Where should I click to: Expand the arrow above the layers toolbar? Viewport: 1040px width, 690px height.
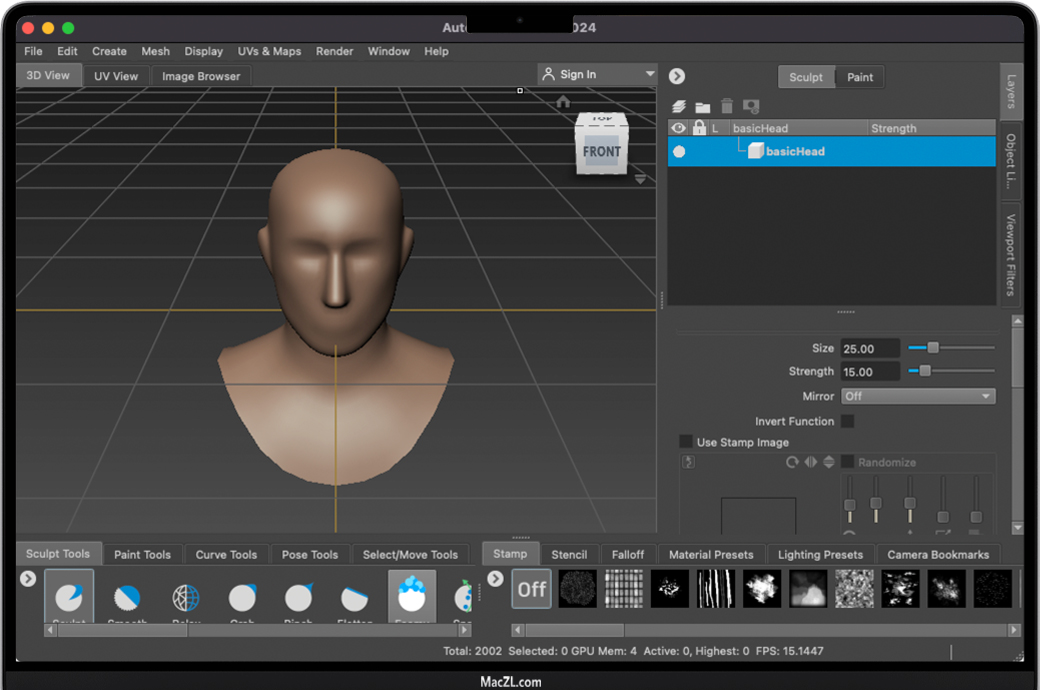click(677, 76)
